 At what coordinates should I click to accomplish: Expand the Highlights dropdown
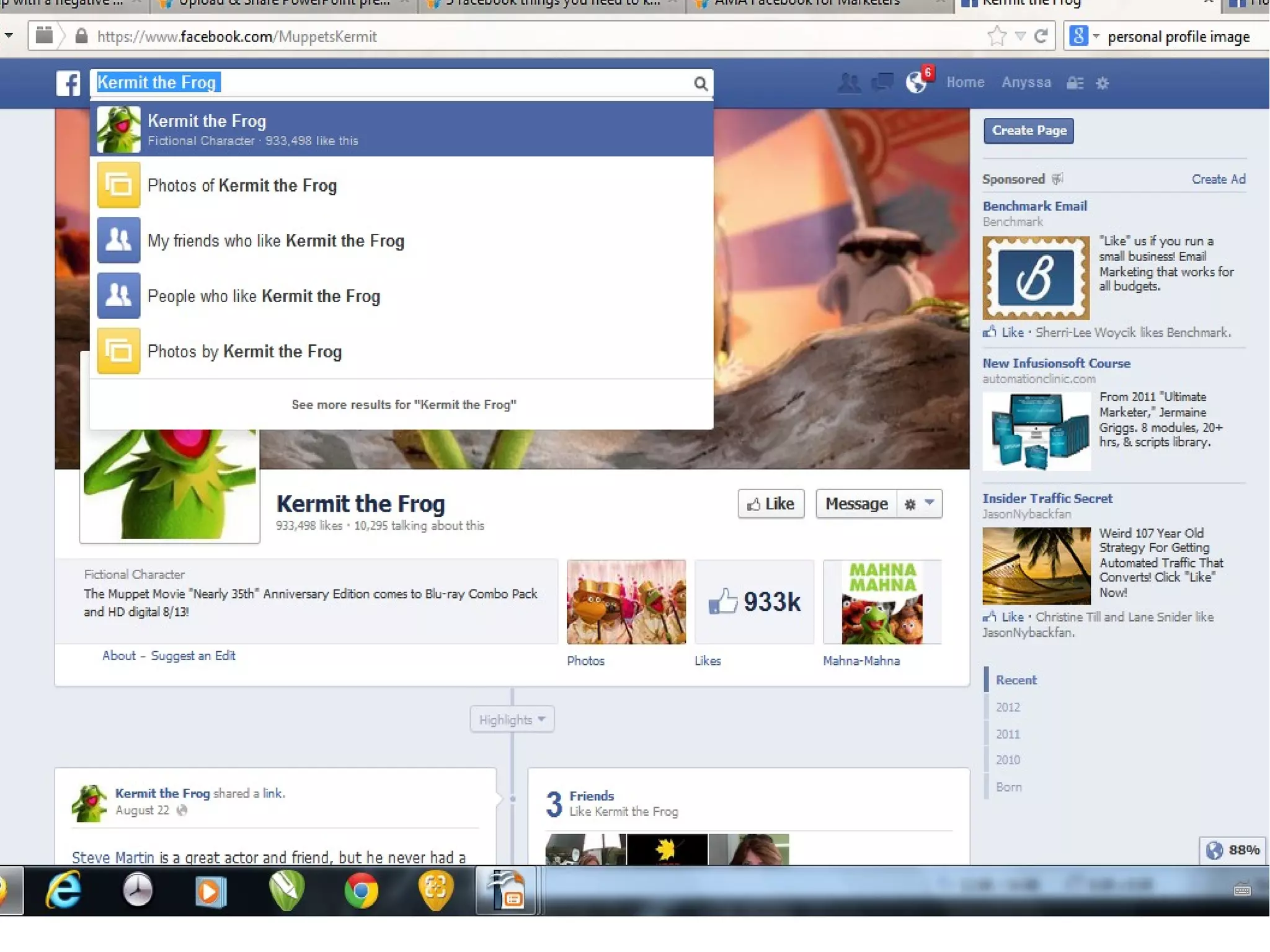[x=512, y=719]
